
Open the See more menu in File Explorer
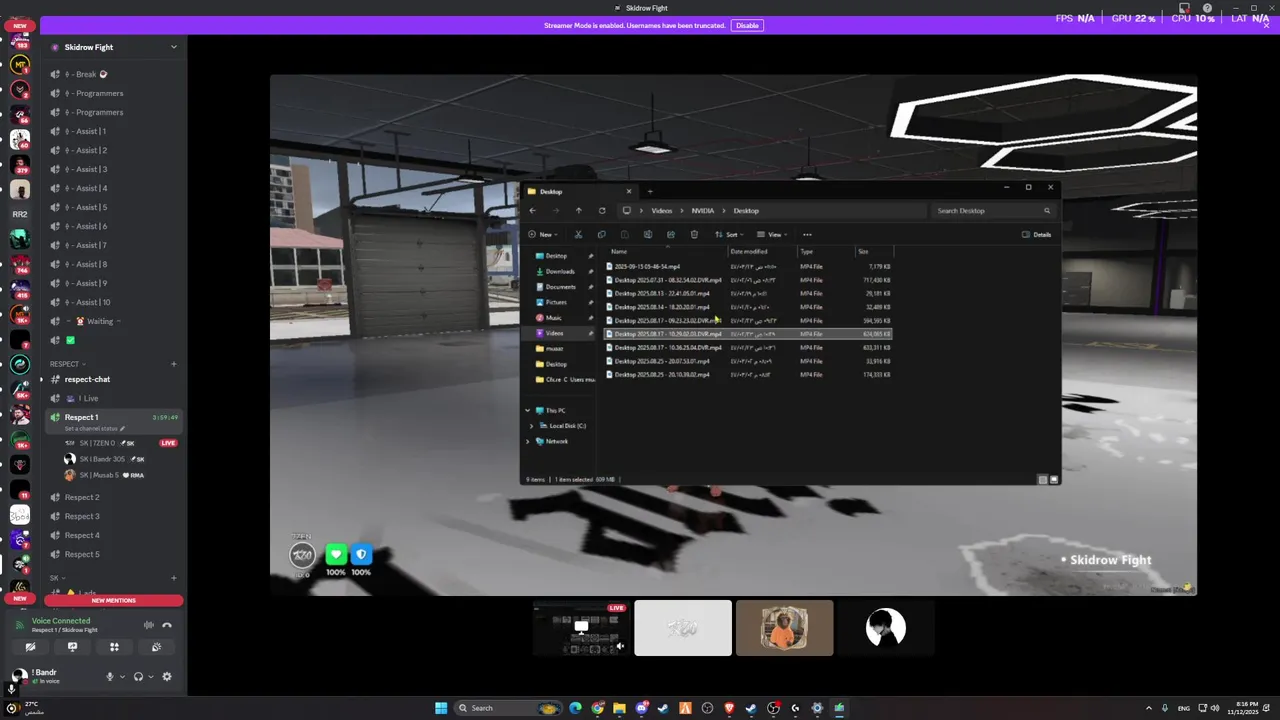click(807, 234)
